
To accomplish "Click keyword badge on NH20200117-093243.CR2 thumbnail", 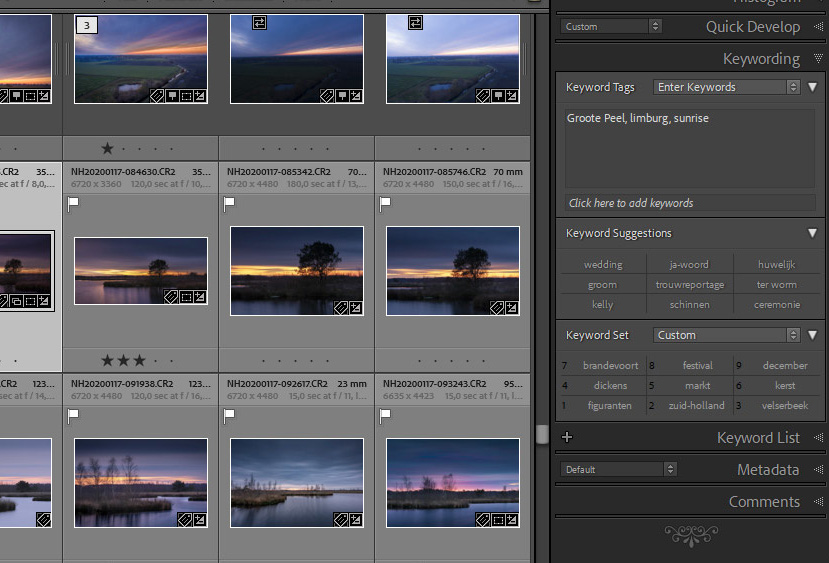I will click(x=483, y=520).
